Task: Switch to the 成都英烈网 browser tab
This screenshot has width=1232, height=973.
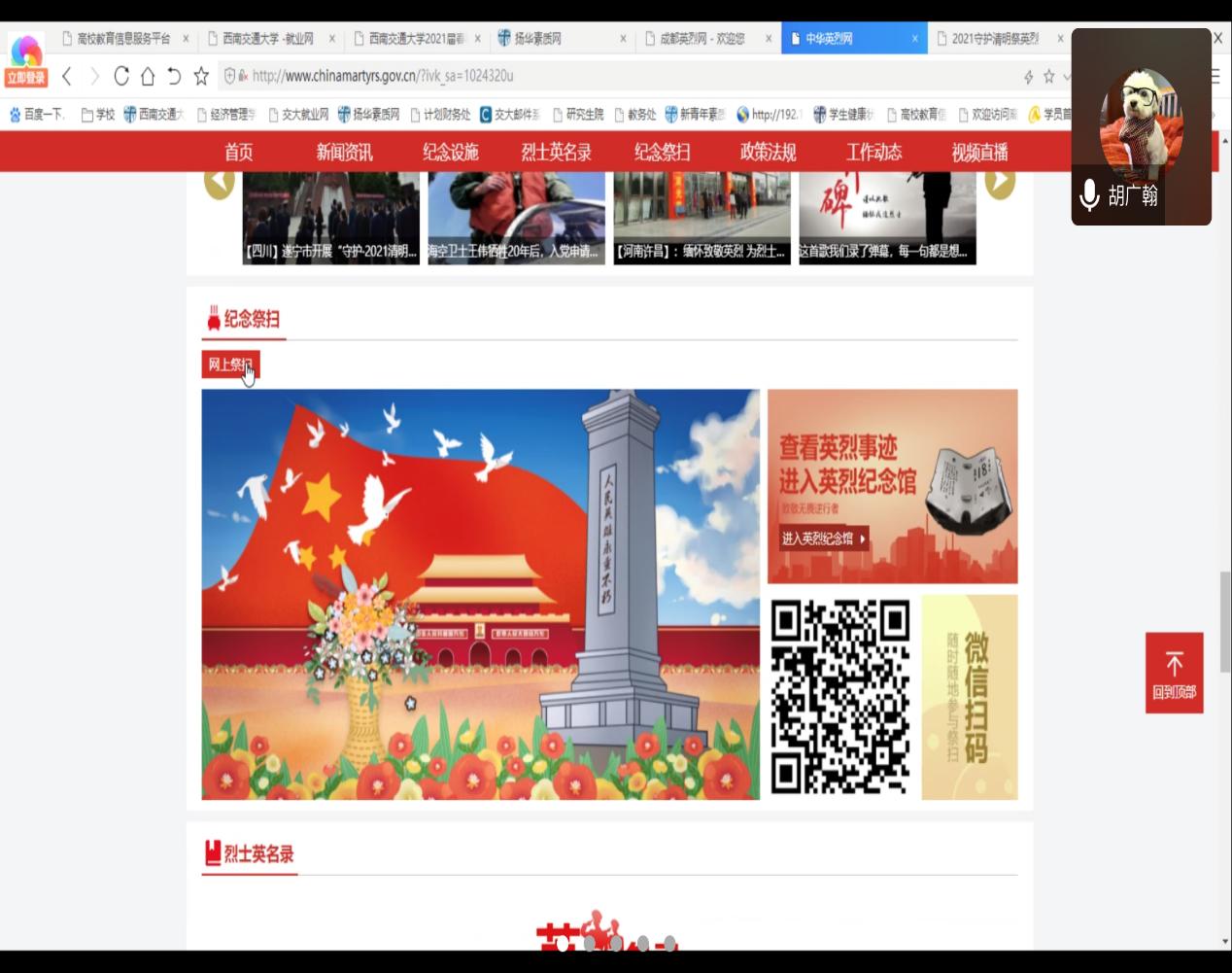Action: (702, 39)
